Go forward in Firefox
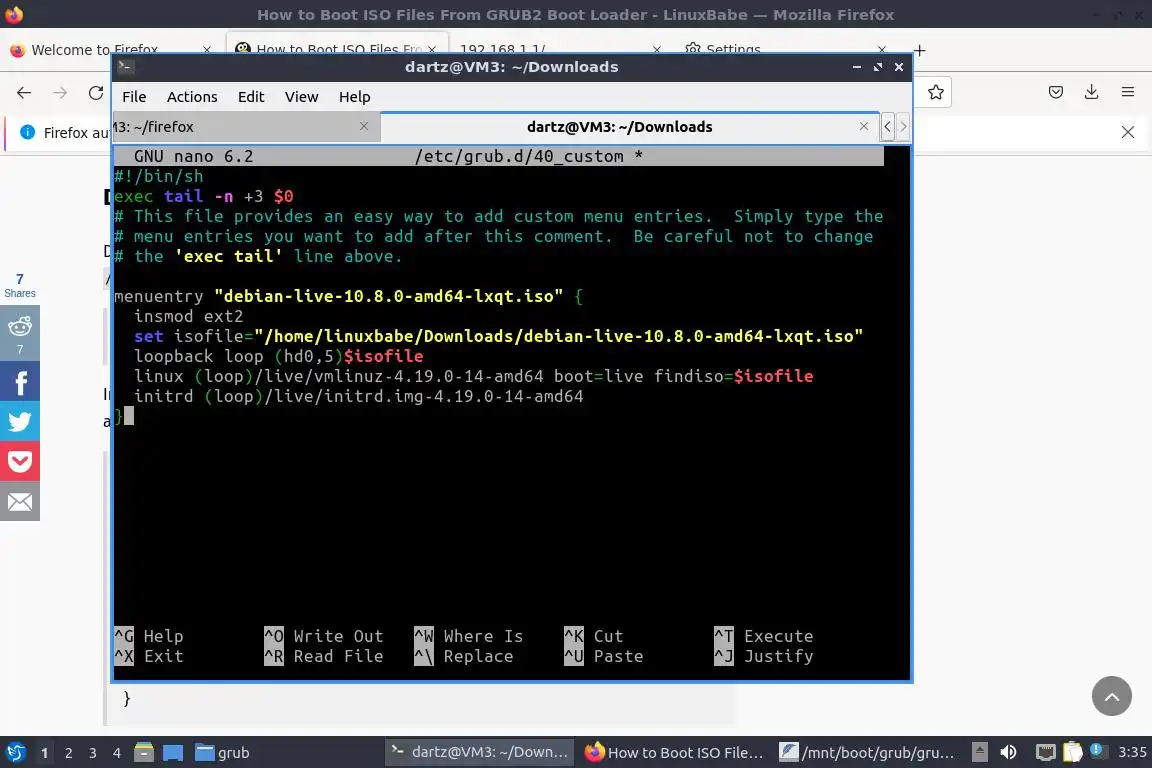The height and width of the screenshot is (768, 1152). click(x=60, y=93)
